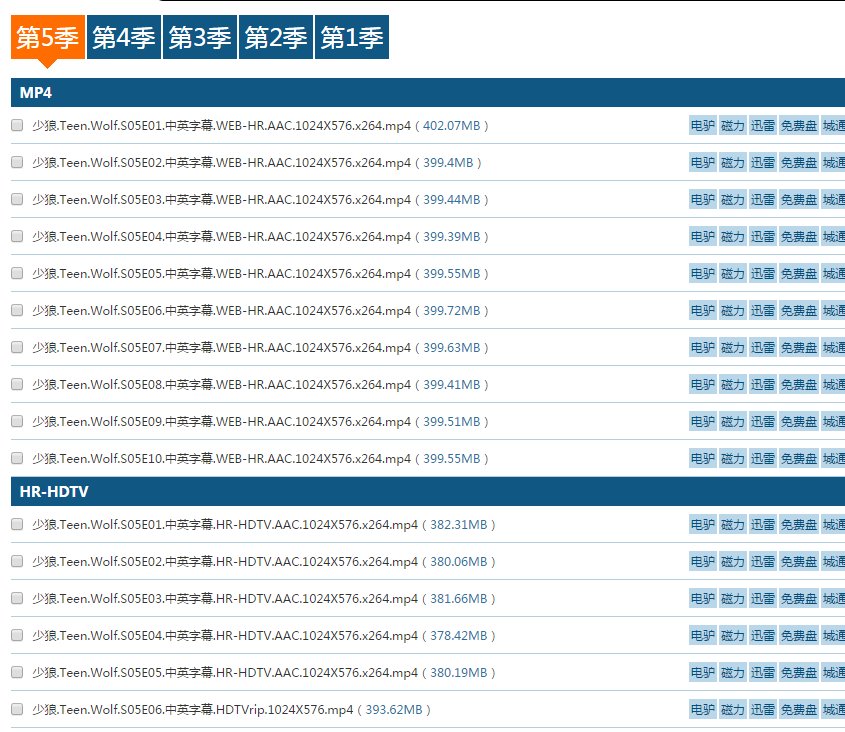This screenshot has height=732, width=845.
Task: Click 城通 for the S05E09 WEB-HR episode
Action: click(x=833, y=422)
